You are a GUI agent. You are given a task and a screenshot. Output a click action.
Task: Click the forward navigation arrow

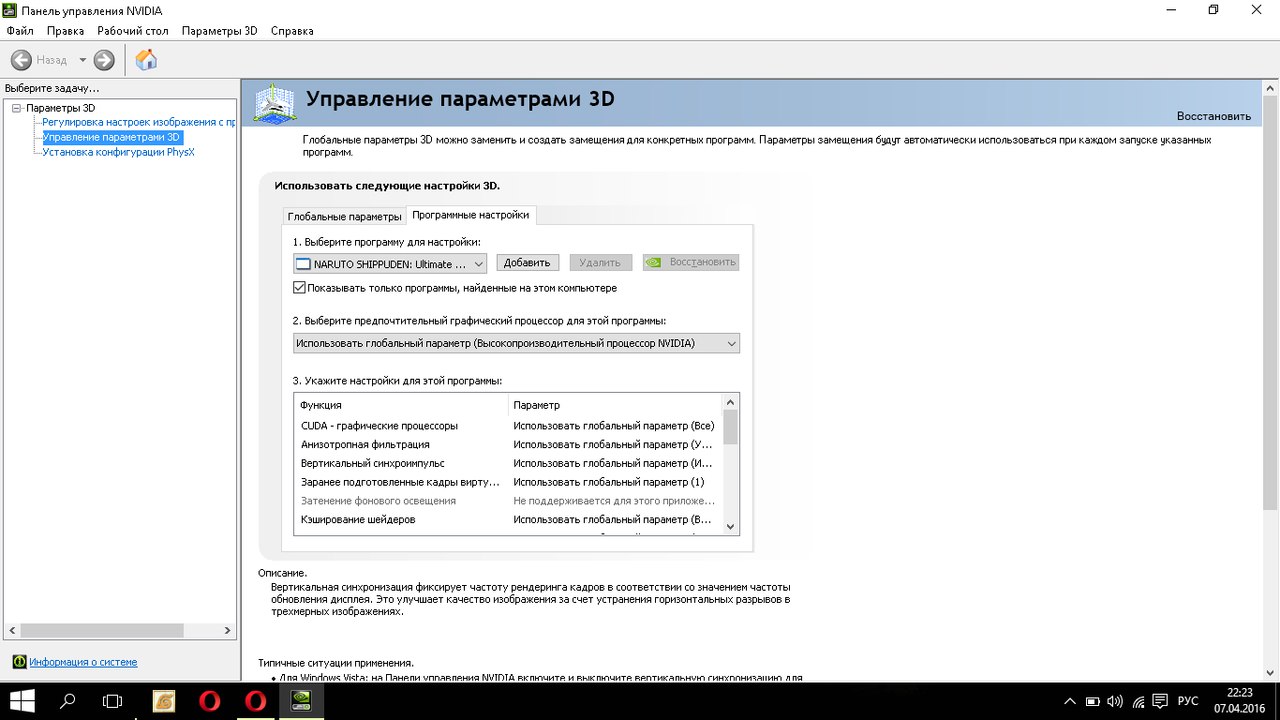[104, 60]
